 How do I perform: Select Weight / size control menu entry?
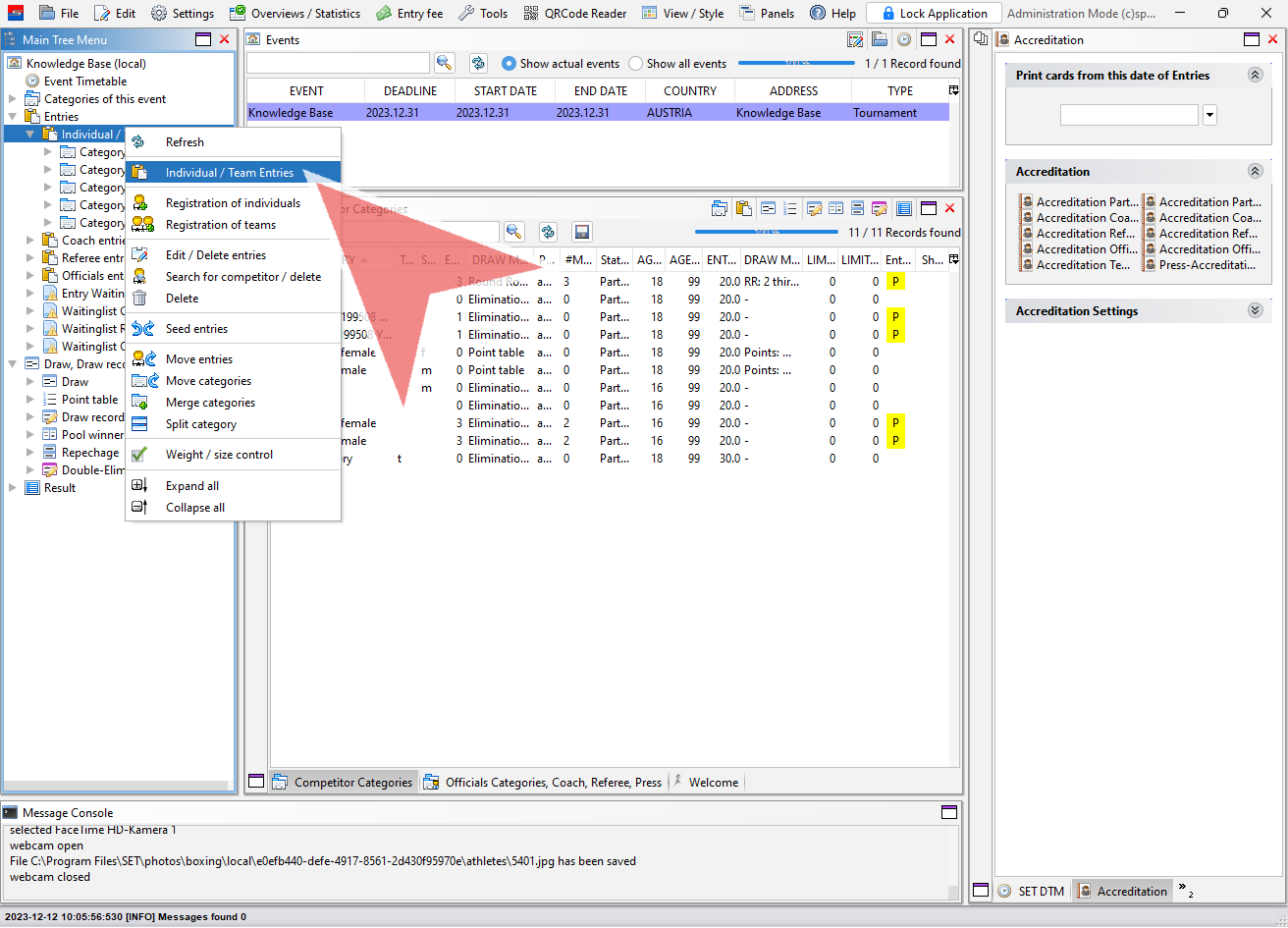(219, 455)
